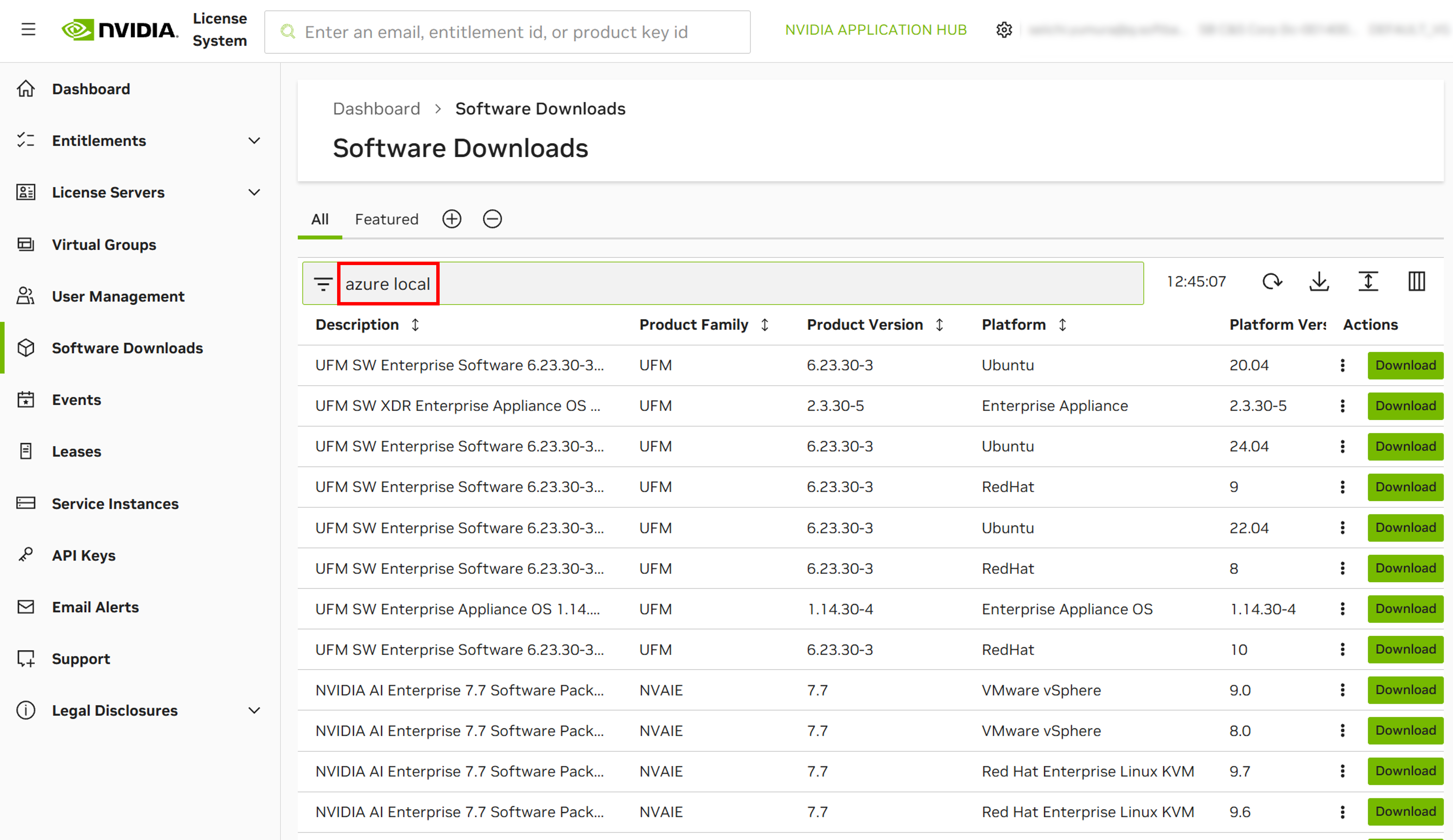1453x840 pixels.
Task: Open the table filter icon
Action: pos(323,284)
